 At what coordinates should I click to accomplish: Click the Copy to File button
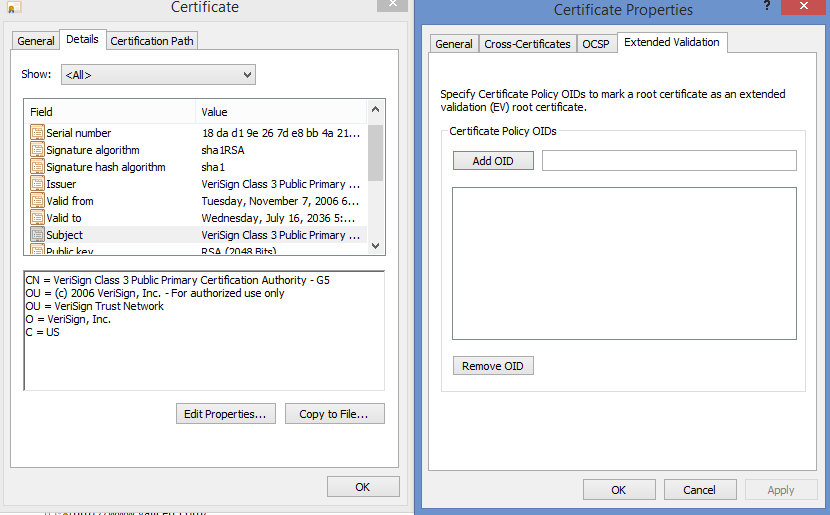click(335, 414)
